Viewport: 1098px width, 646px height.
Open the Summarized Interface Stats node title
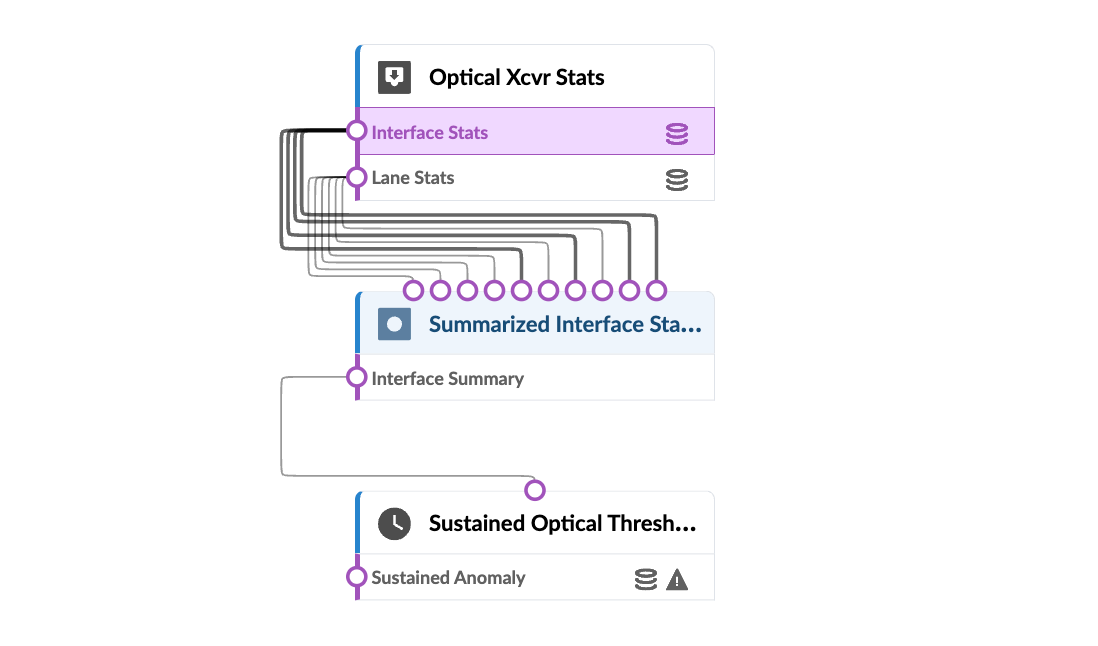(x=564, y=324)
